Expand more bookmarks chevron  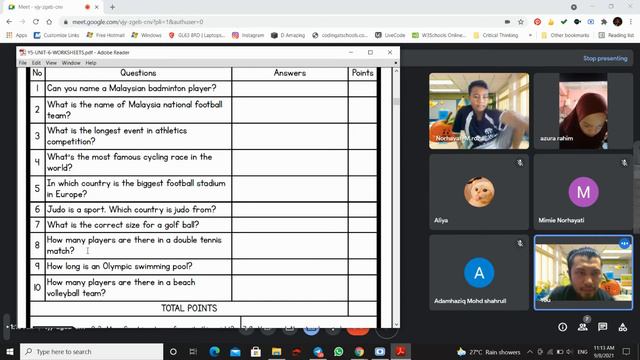530,36
